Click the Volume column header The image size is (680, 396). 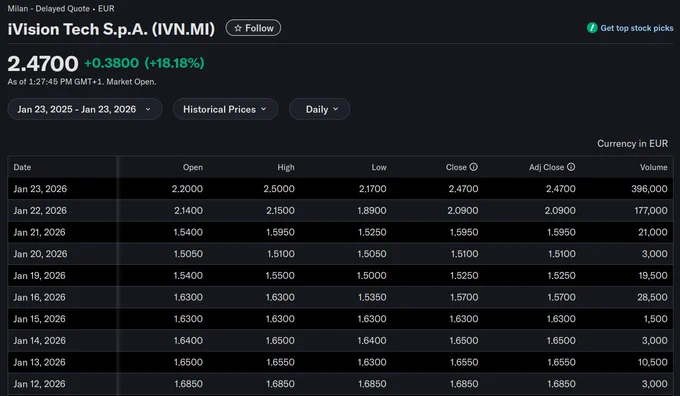tap(654, 167)
